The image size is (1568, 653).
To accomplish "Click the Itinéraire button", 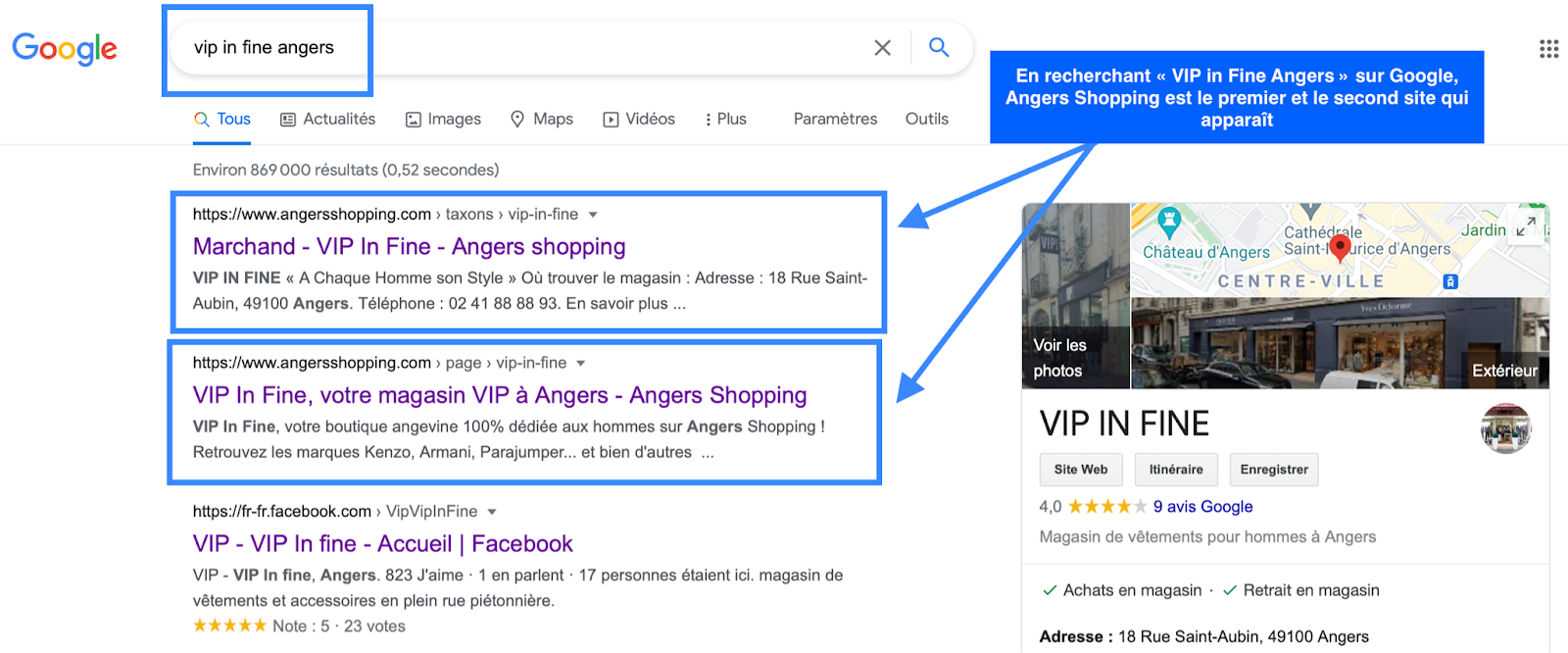I will click(x=1176, y=470).
